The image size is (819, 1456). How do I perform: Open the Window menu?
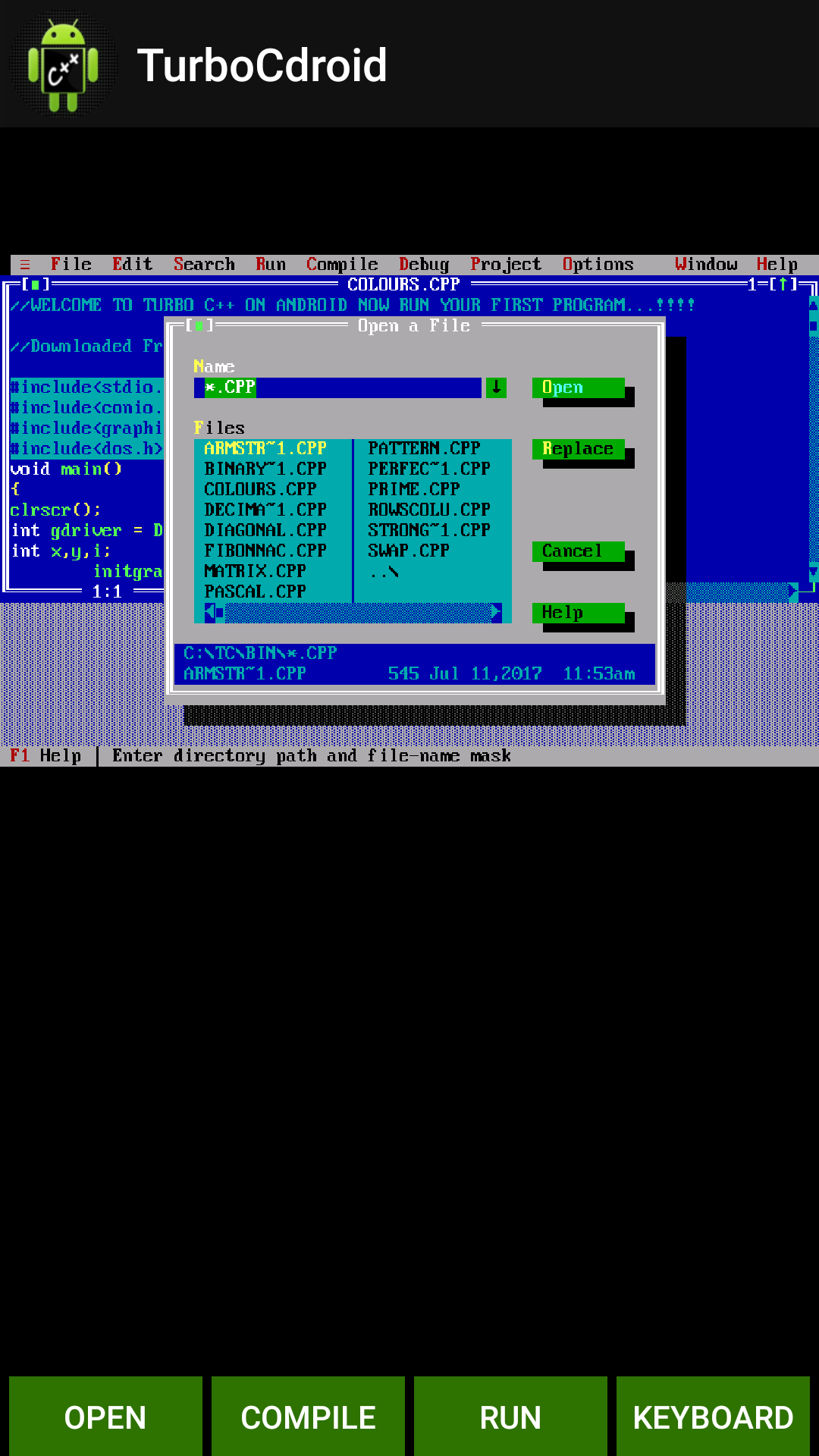706,265
